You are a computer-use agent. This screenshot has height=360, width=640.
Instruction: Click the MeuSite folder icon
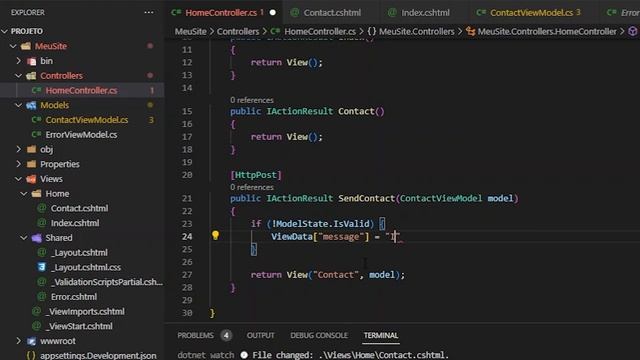click(x=26, y=46)
